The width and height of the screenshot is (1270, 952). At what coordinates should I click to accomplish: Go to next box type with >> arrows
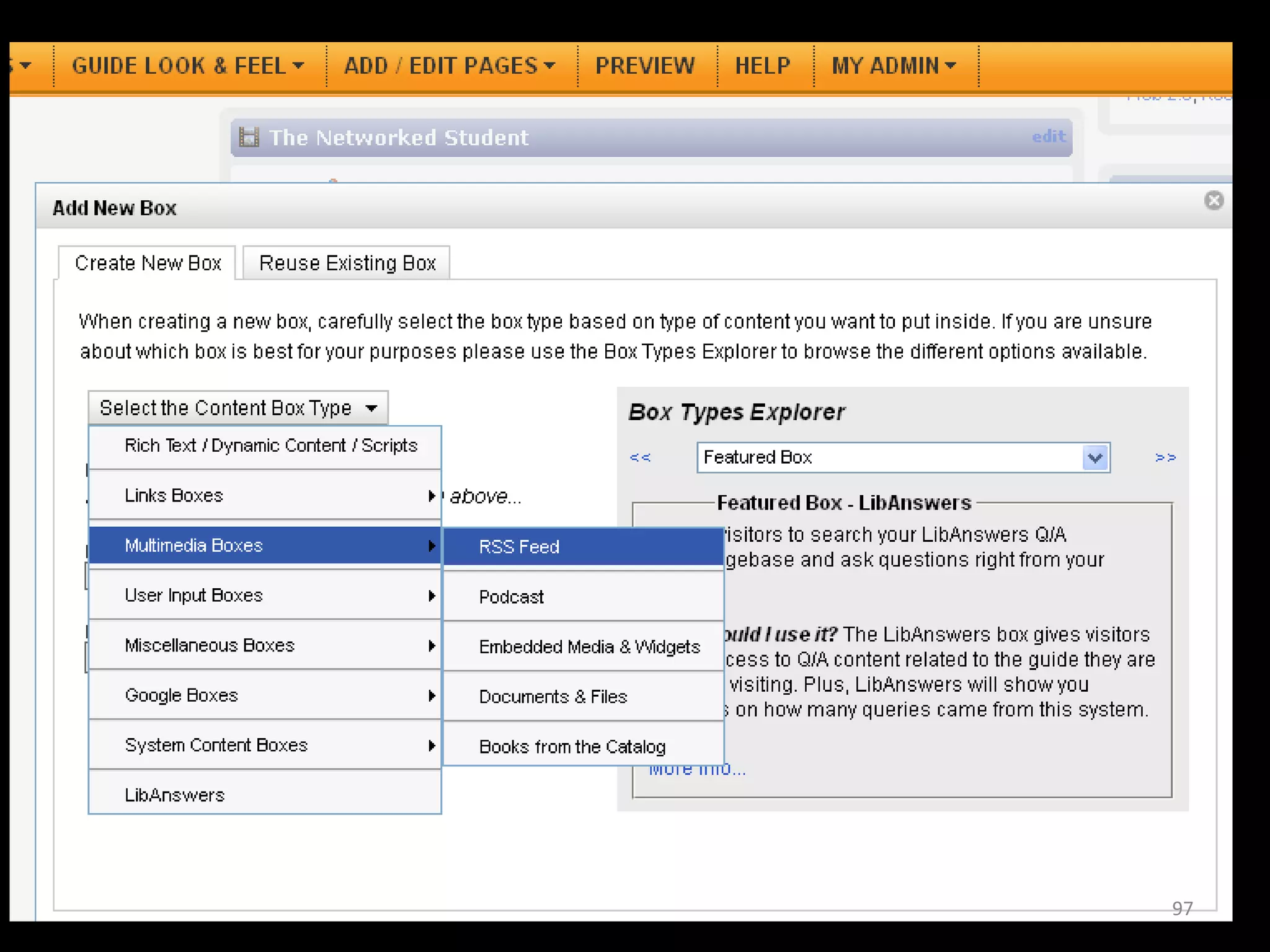click(x=1165, y=457)
